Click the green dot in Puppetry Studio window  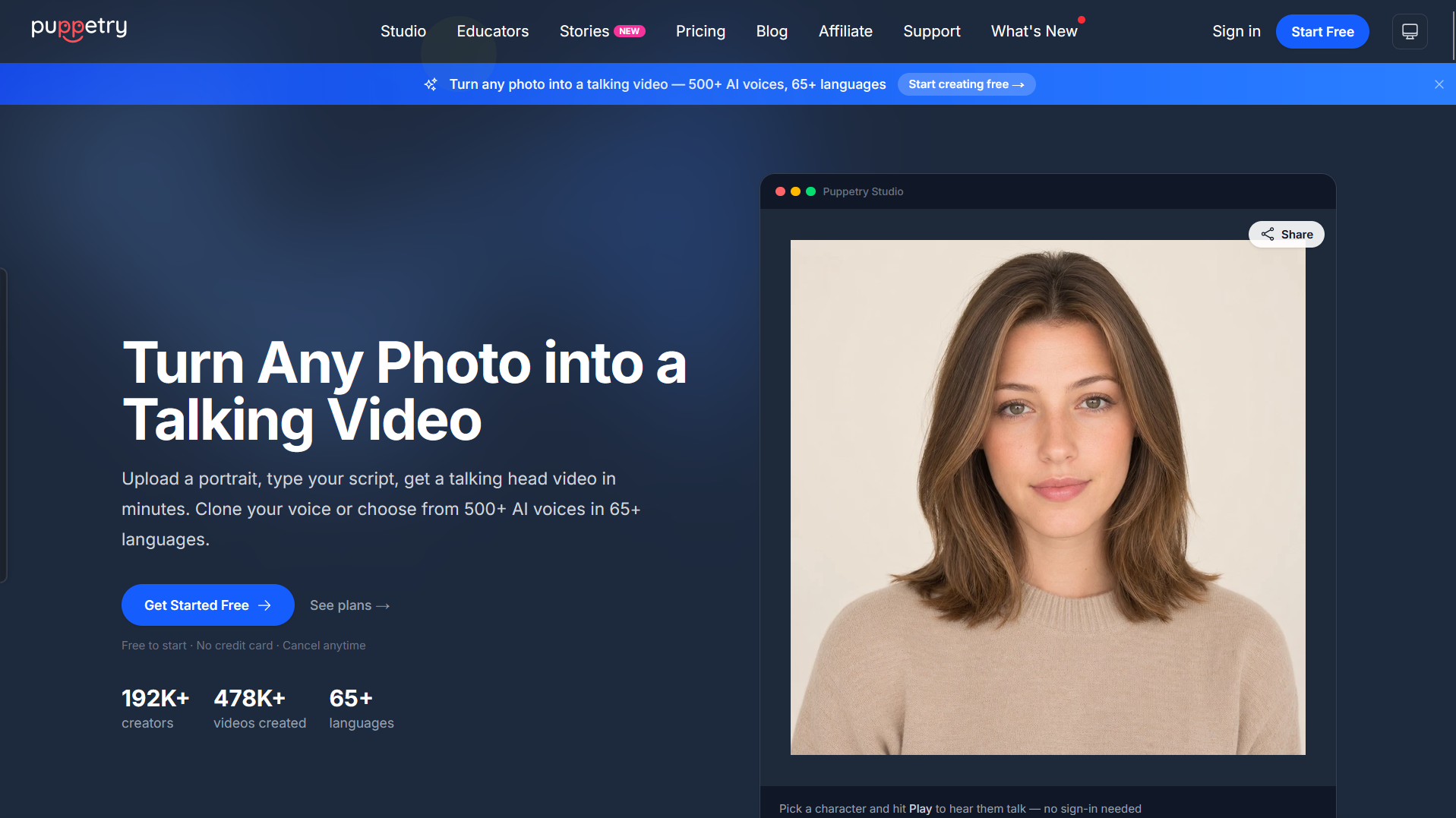pos(810,191)
